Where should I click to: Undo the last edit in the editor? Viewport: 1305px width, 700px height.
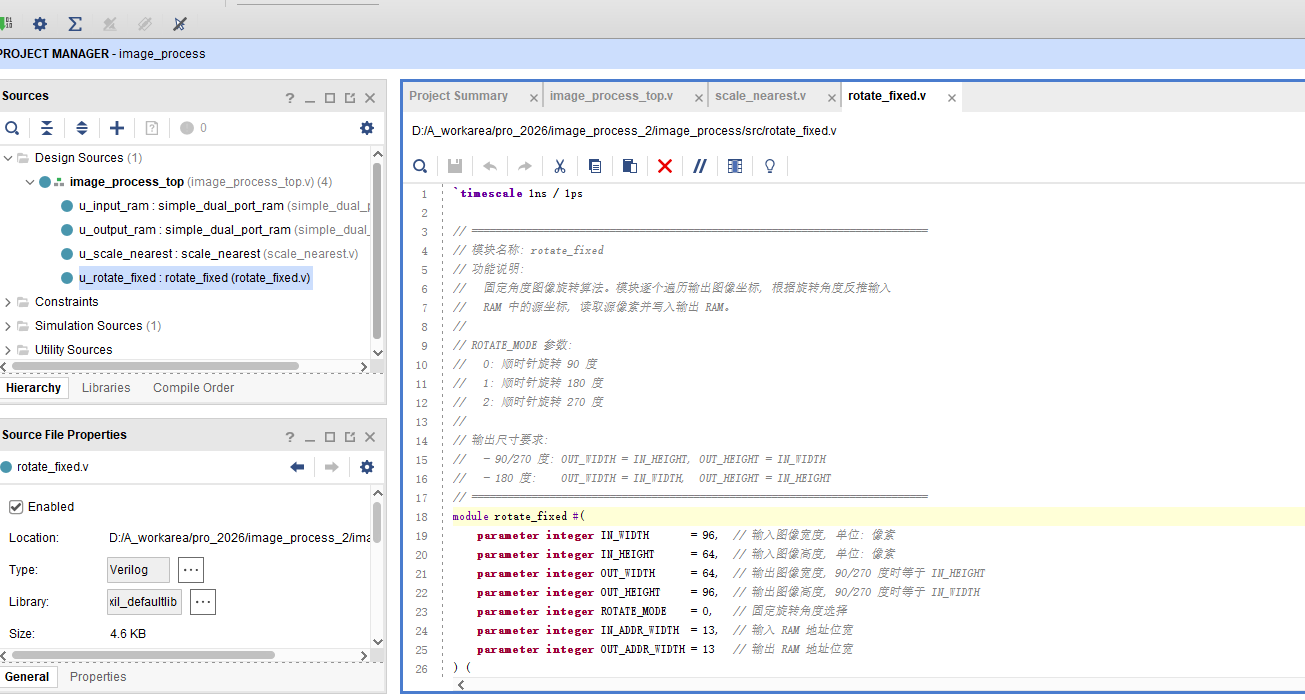click(x=490, y=166)
